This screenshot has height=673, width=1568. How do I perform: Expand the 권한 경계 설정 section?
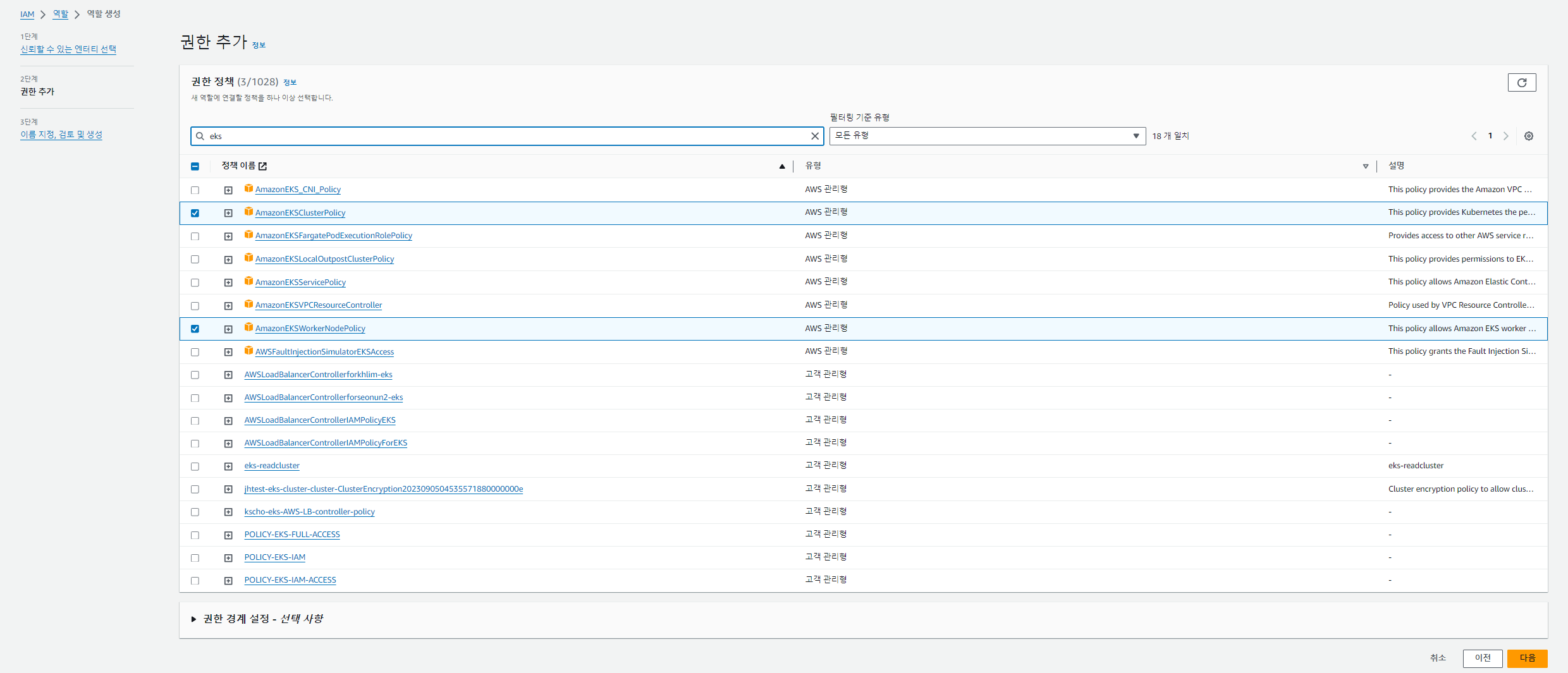(193, 619)
